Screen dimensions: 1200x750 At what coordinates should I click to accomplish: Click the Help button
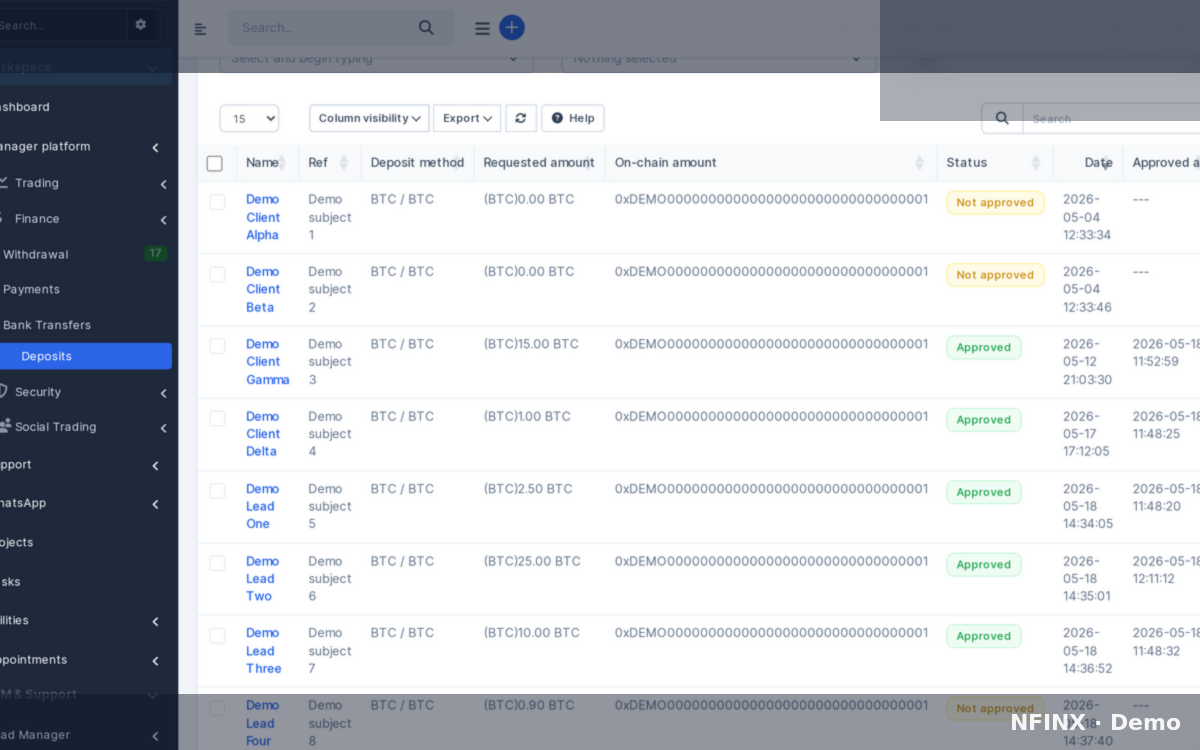pyautogui.click(x=573, y=118)
